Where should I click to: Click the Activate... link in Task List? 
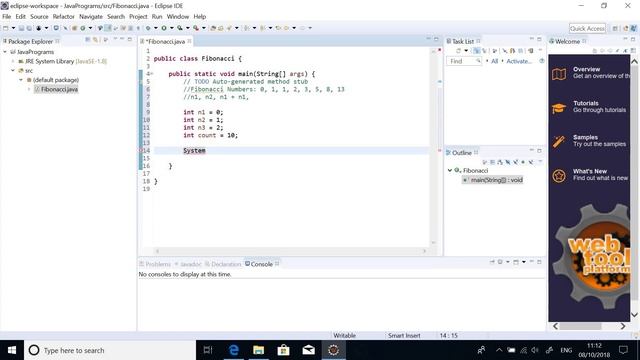click(x=519, y=61)
